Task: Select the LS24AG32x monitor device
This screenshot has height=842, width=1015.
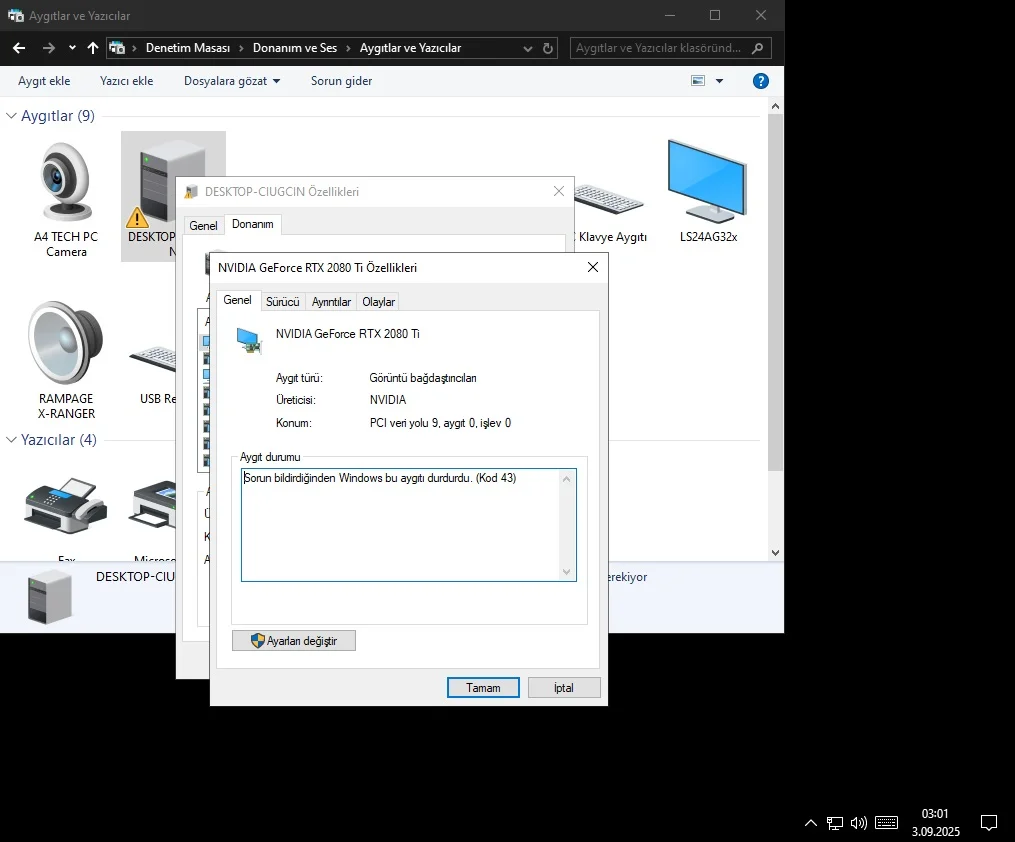Action: (708, 191)
